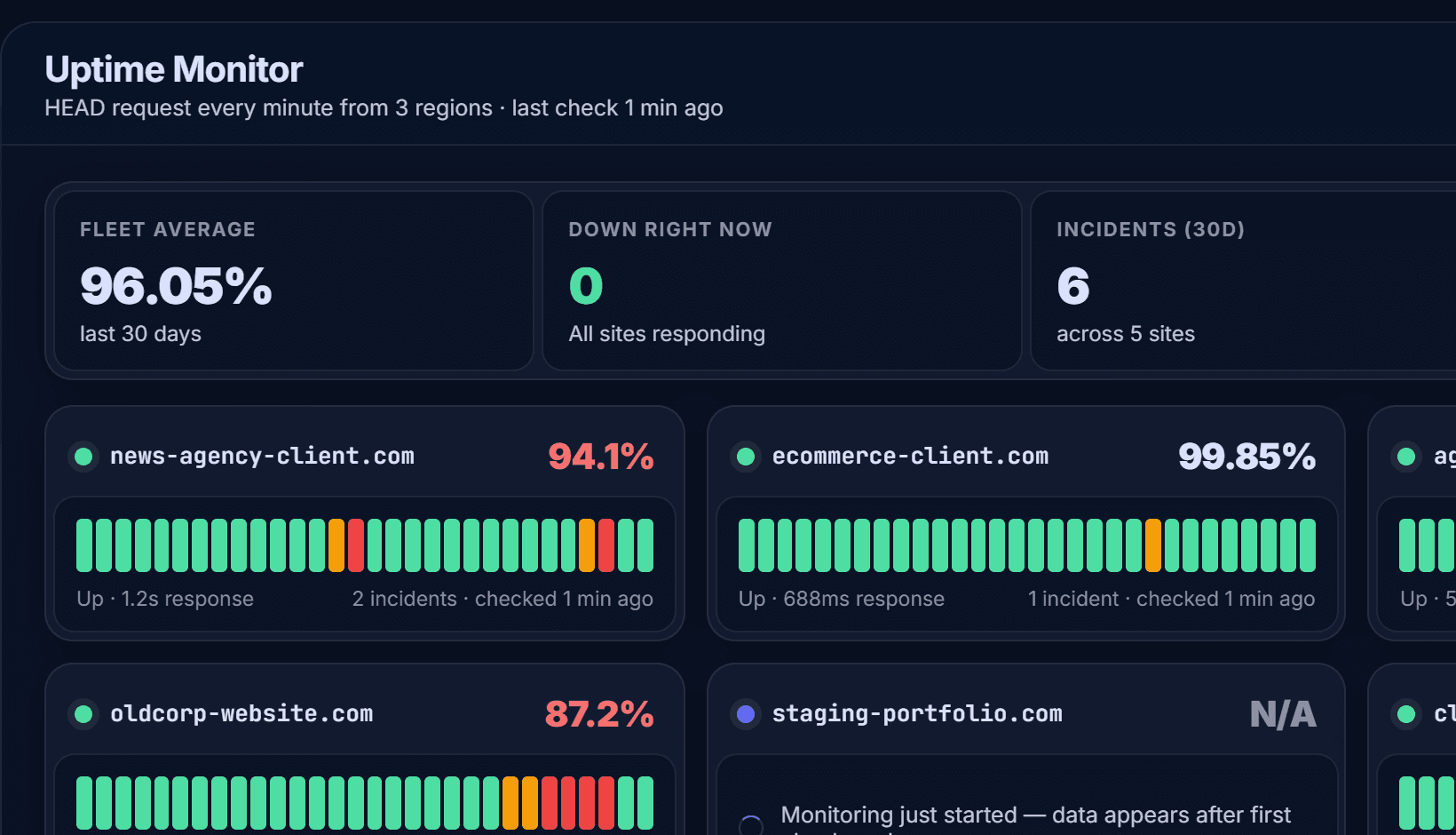
Task: Click "Up · 1.2s response" text
Action: click(165, 599)
